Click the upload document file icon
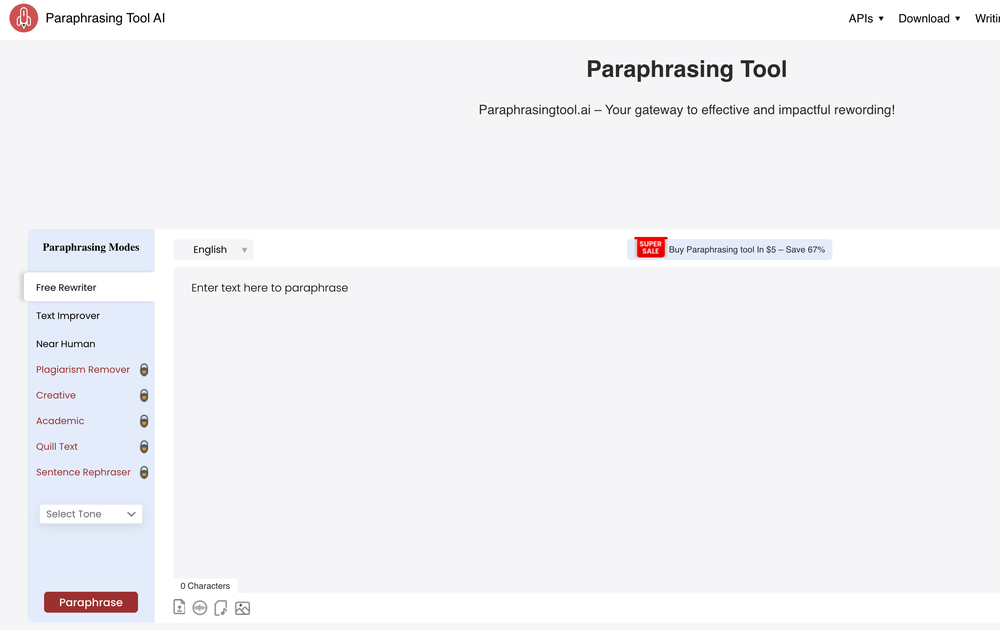 click(x=179, y=607)
